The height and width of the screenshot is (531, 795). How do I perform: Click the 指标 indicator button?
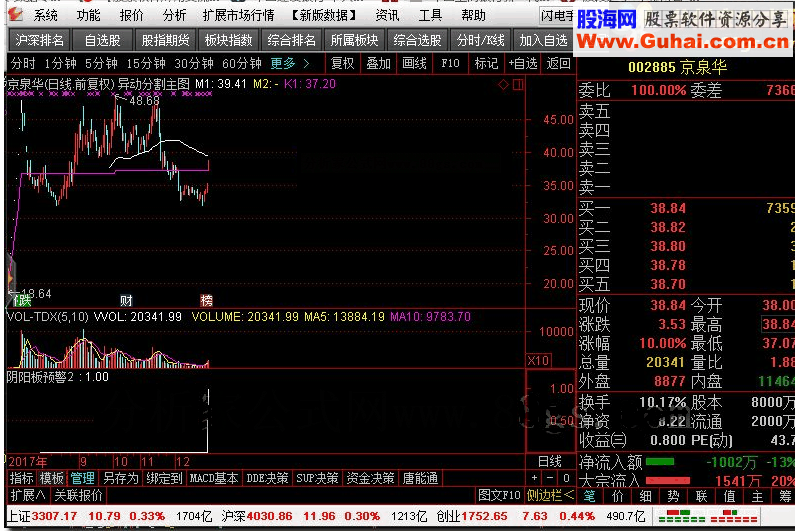22,478
